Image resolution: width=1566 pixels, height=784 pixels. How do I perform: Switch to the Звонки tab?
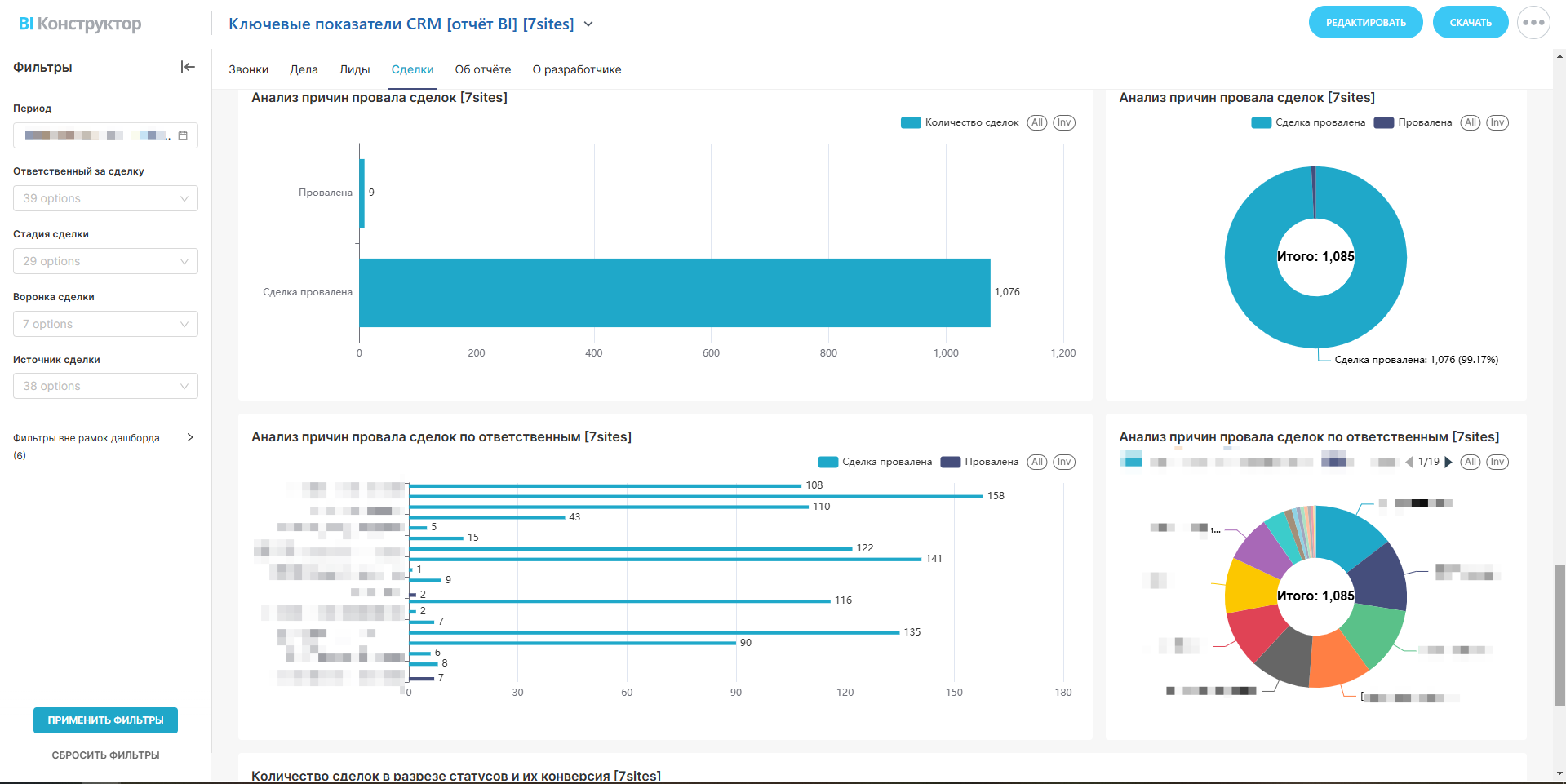click(248, 70)
